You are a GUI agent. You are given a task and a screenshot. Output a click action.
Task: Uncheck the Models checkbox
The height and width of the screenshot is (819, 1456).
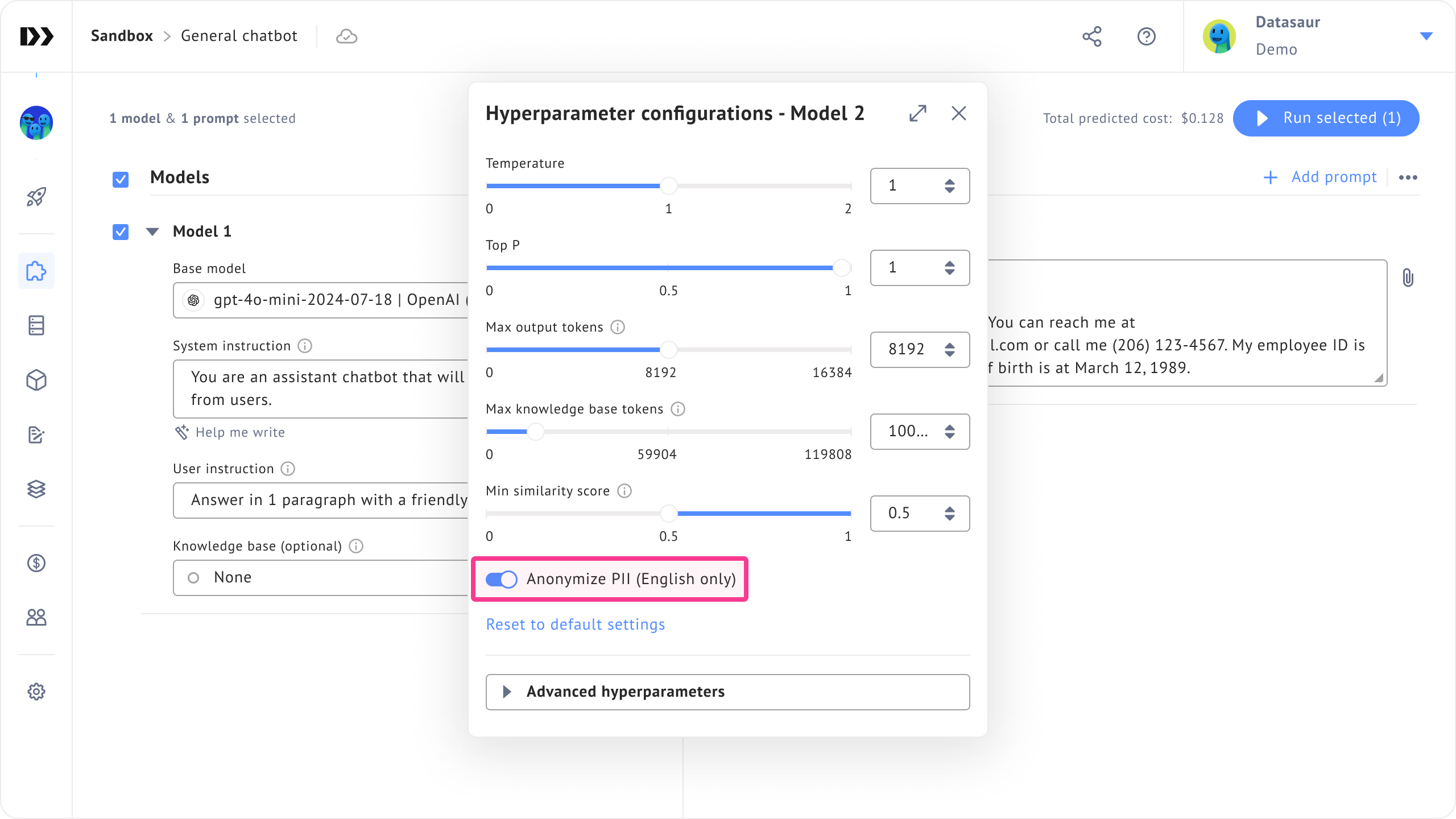tap(121, 180)
